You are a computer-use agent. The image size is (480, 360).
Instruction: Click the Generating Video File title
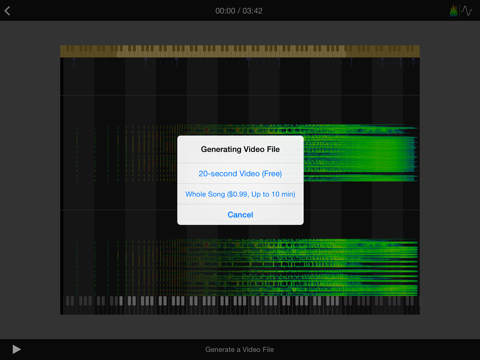coord(240,149)
